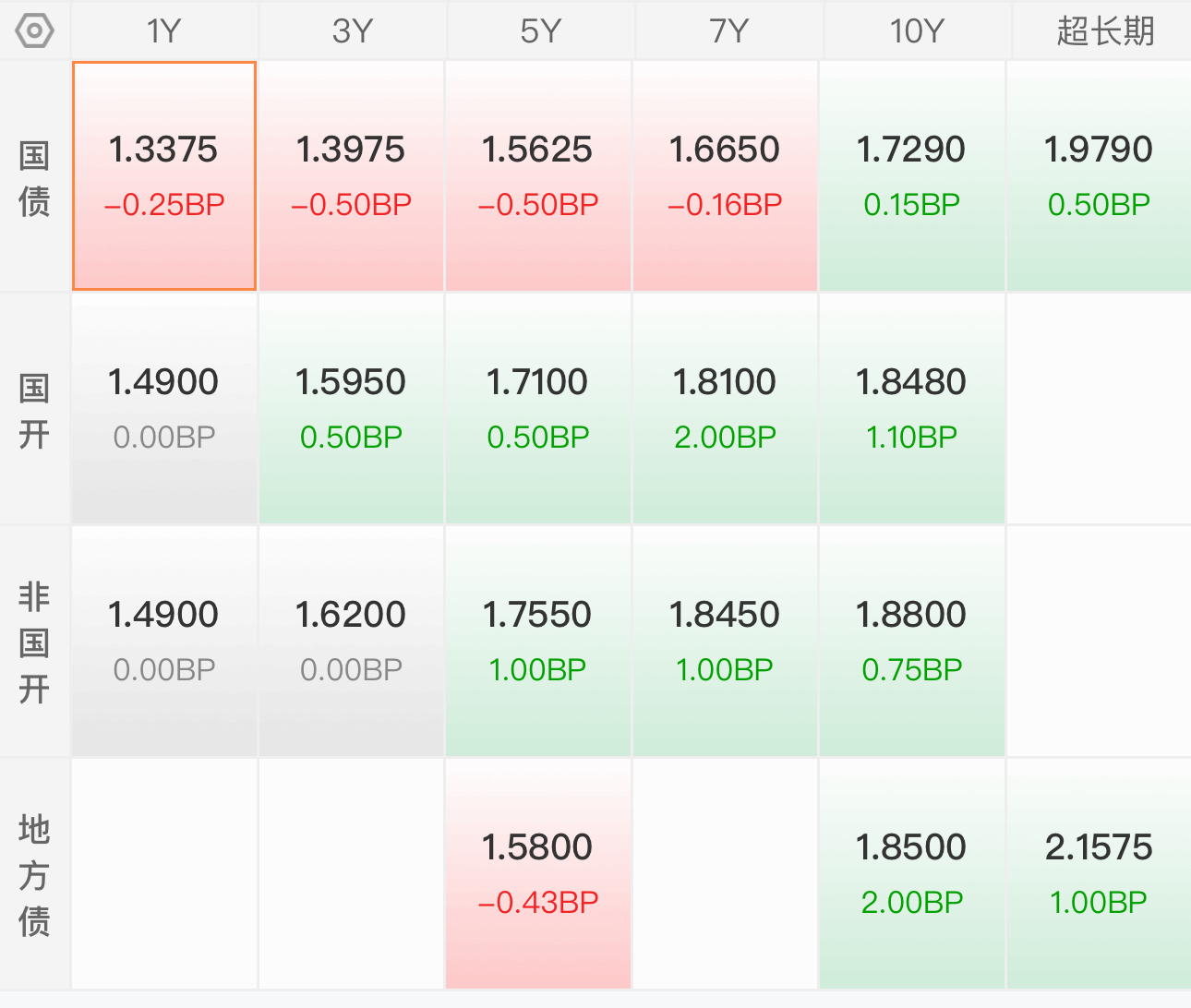
Task: Open the 国开 10Y cell 1.8480
Action: 911,409
